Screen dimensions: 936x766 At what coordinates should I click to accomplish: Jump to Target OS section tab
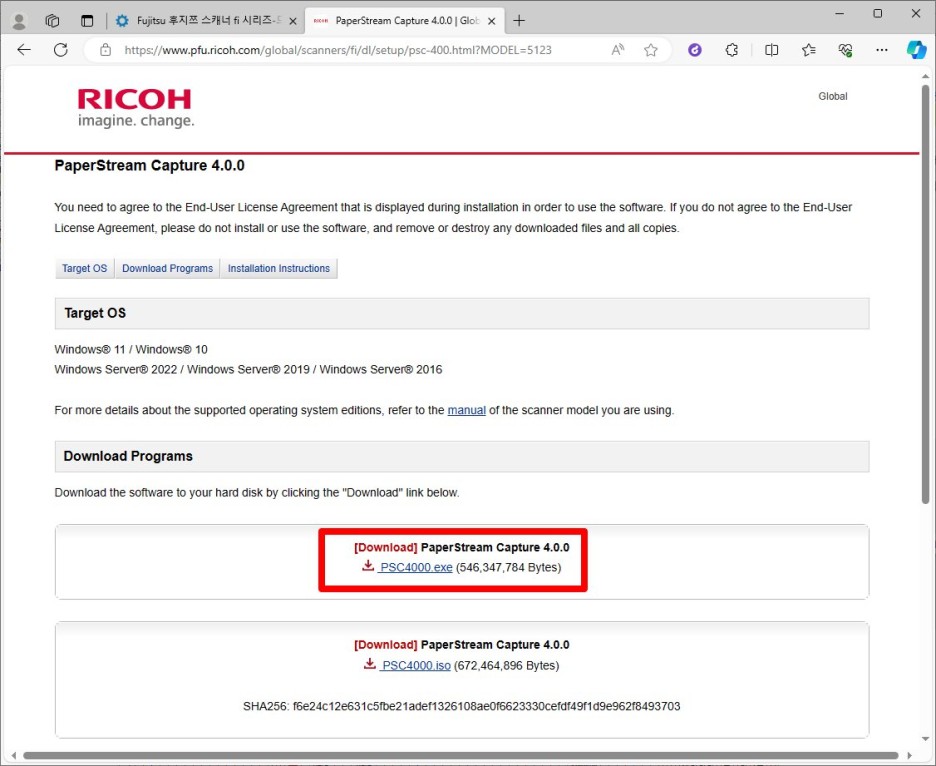tap(85, 269)
